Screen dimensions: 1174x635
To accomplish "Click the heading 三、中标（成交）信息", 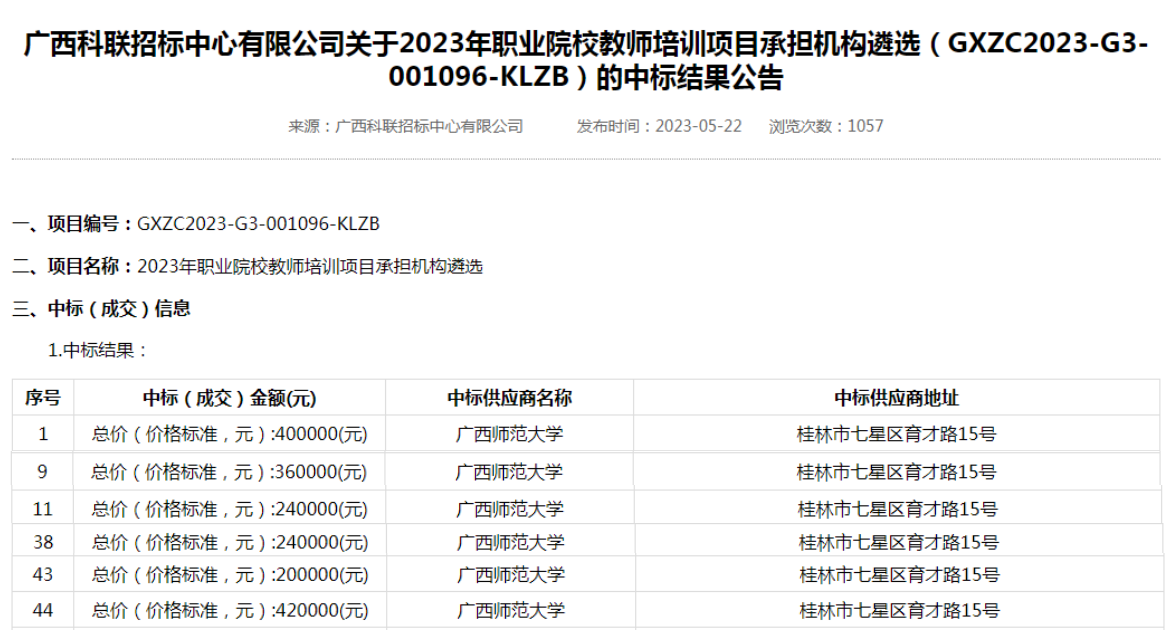I will pyautogui.click(x=101, y=309).
